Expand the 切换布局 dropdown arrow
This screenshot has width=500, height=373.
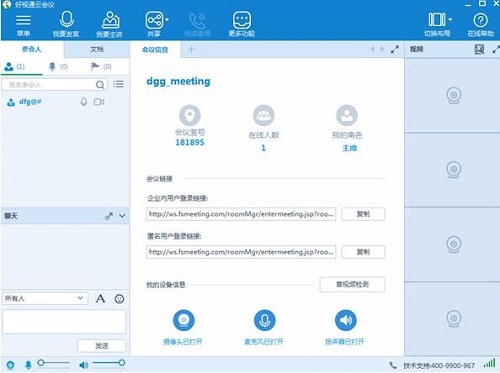(x=450, y=20)
